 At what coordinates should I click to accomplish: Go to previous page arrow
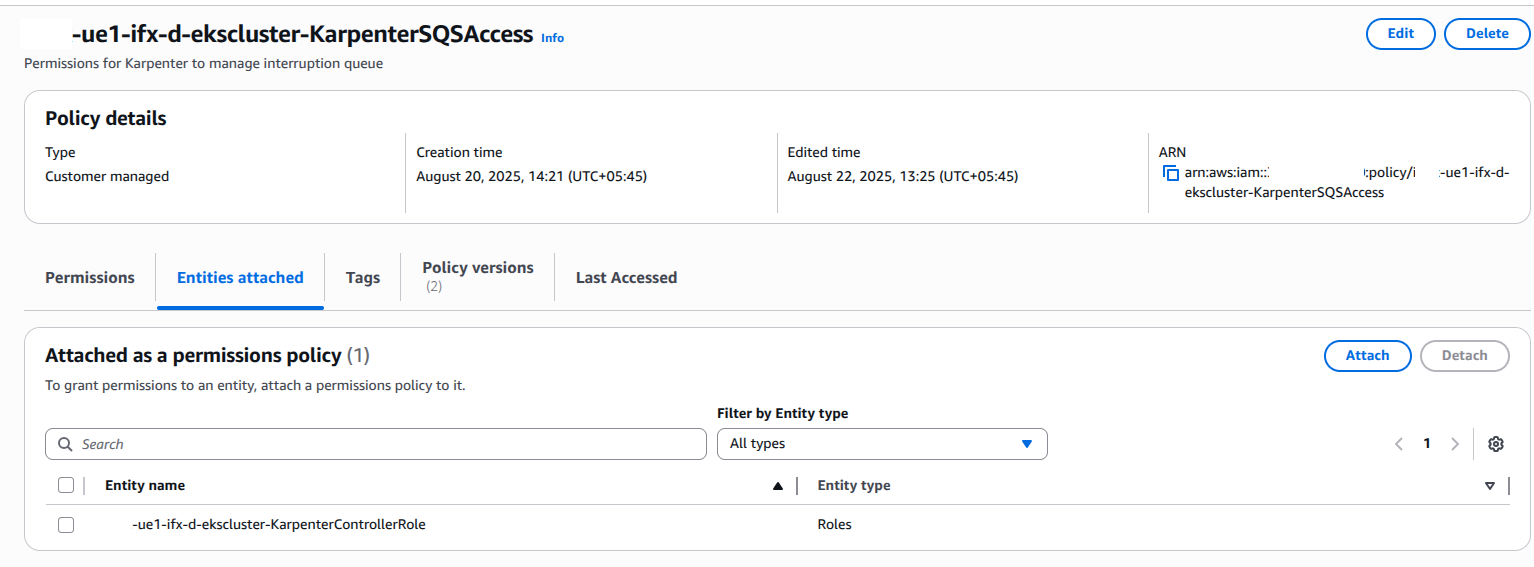(1399, 444)
